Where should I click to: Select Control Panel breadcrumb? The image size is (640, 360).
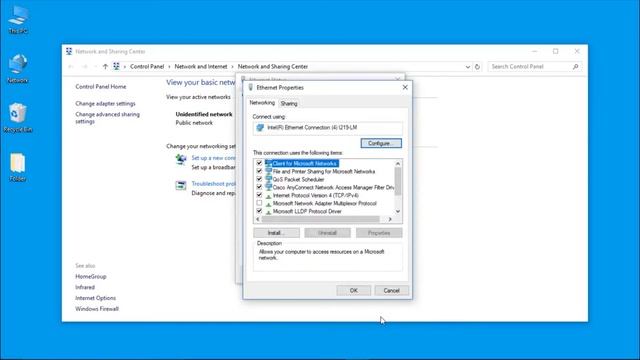click(147, 67)
